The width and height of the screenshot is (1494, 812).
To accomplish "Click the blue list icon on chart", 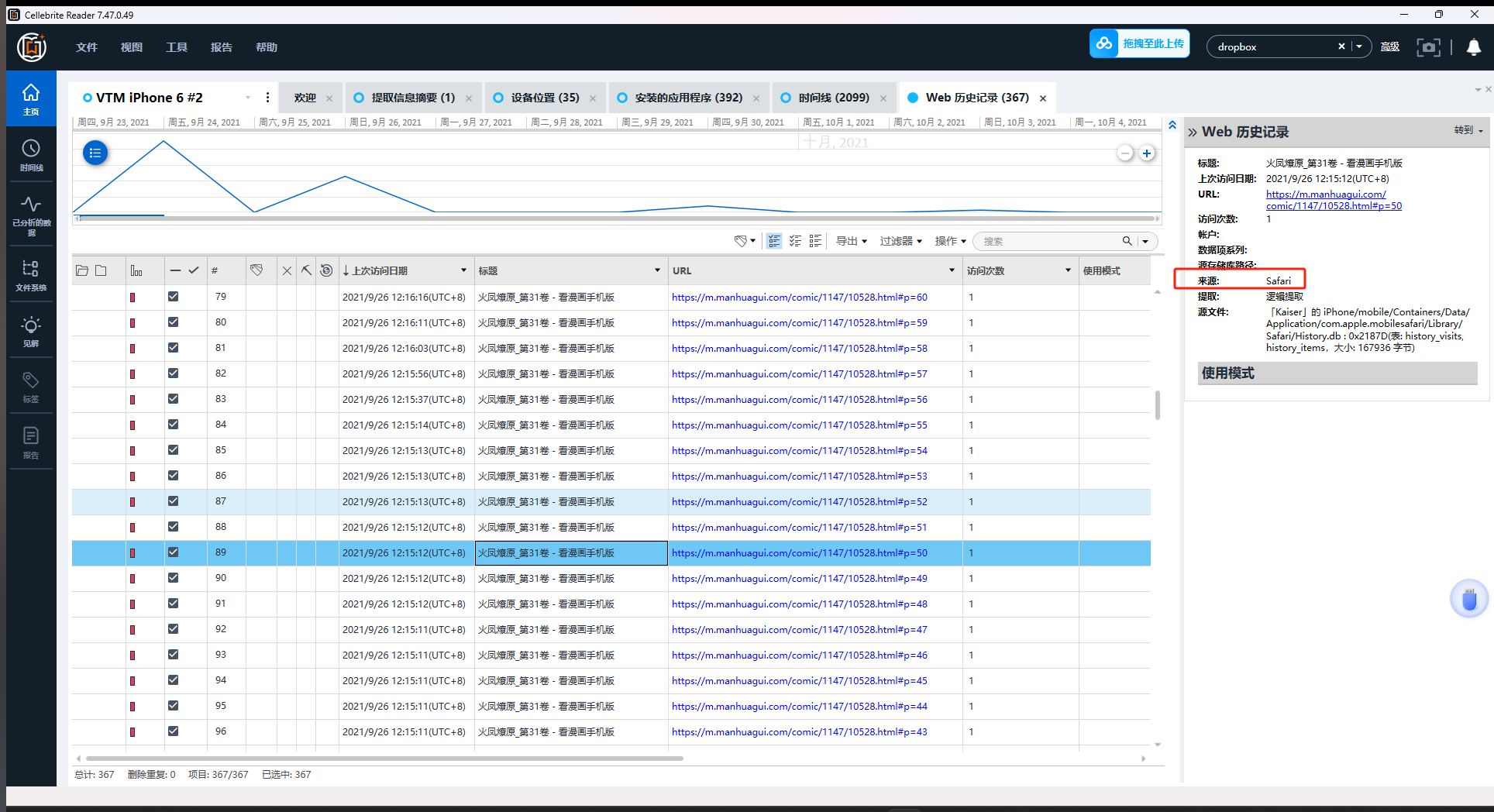I will click(95, 153).
